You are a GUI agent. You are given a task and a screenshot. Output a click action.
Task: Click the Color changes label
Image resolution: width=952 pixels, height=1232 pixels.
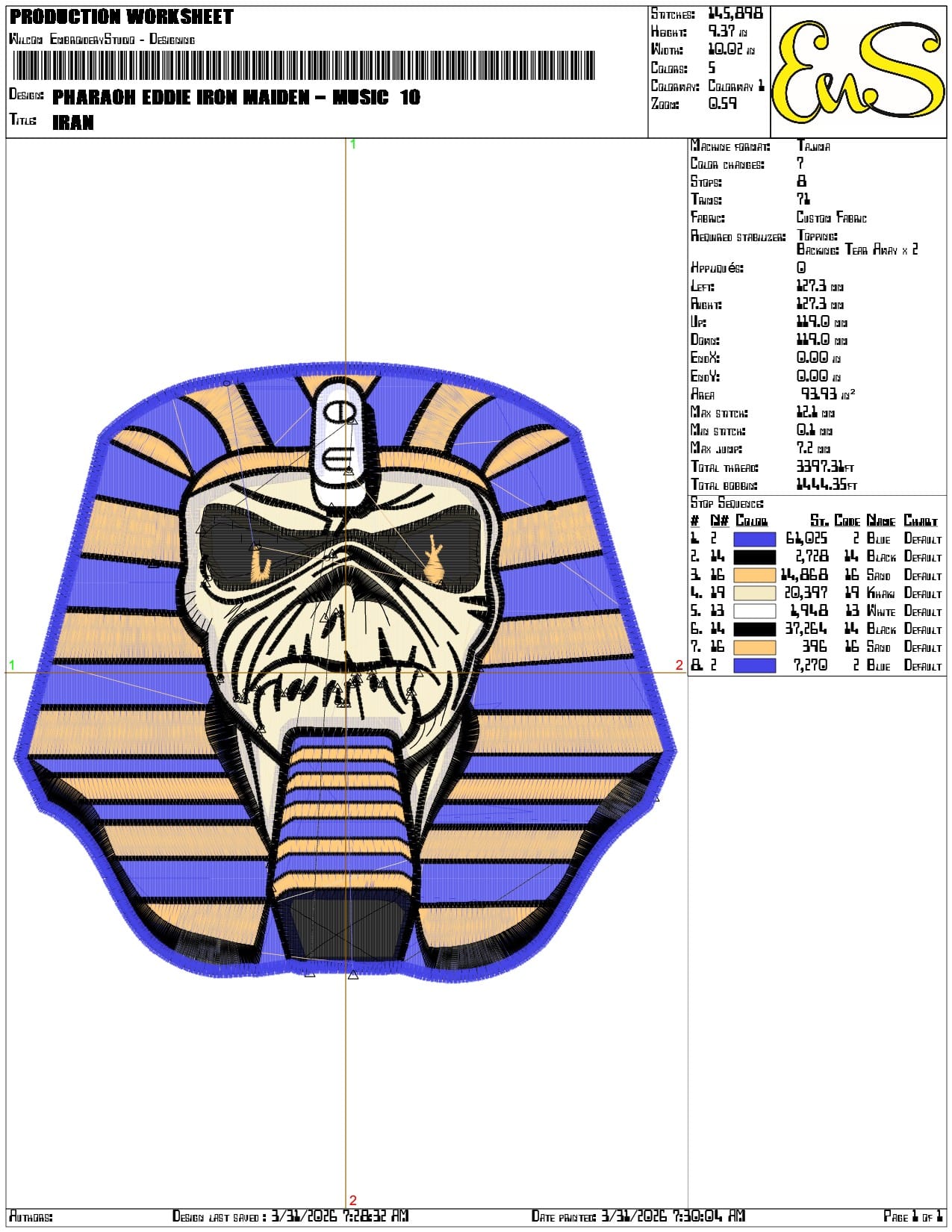tap(727, 164)
